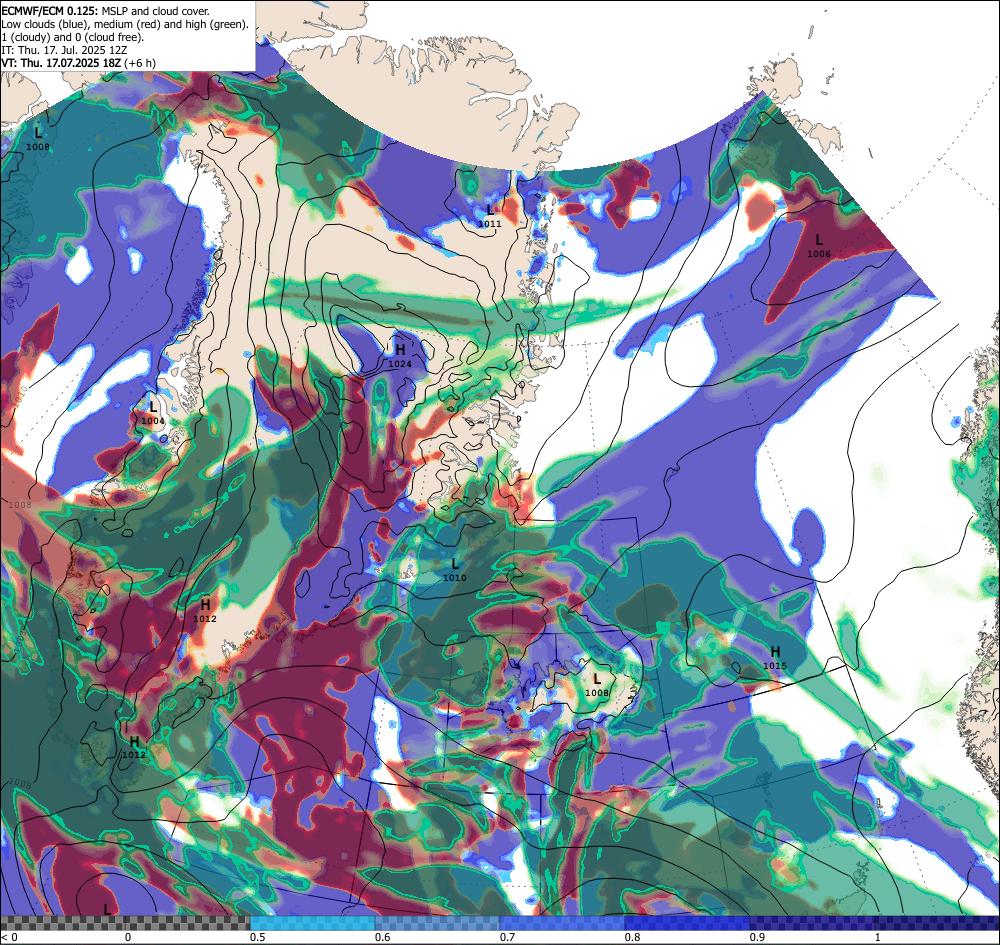Select the '0.6' color scale label

383,937
